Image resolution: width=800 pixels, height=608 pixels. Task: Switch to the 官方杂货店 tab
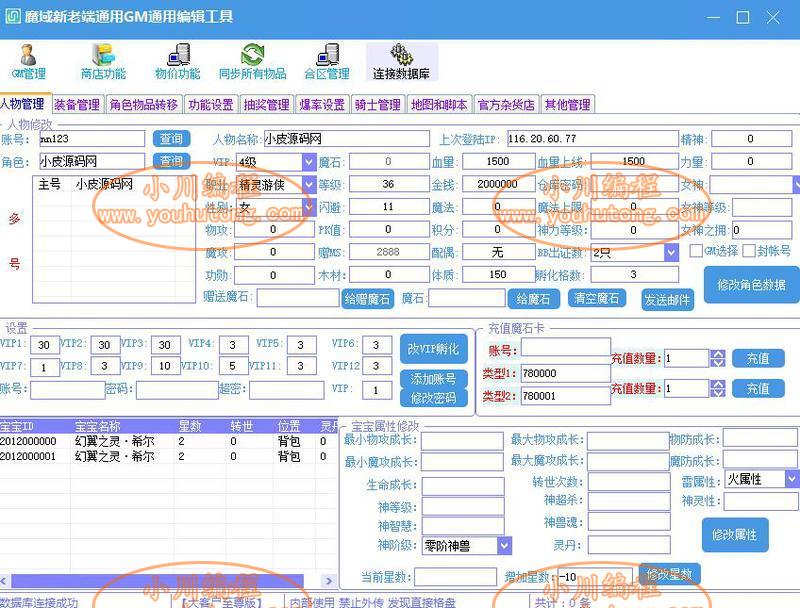pos(506,105)
